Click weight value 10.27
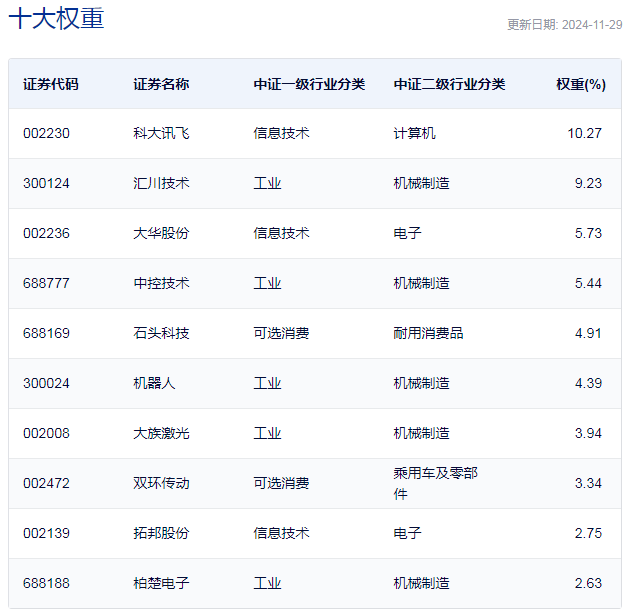 click(x=584, y=133)
